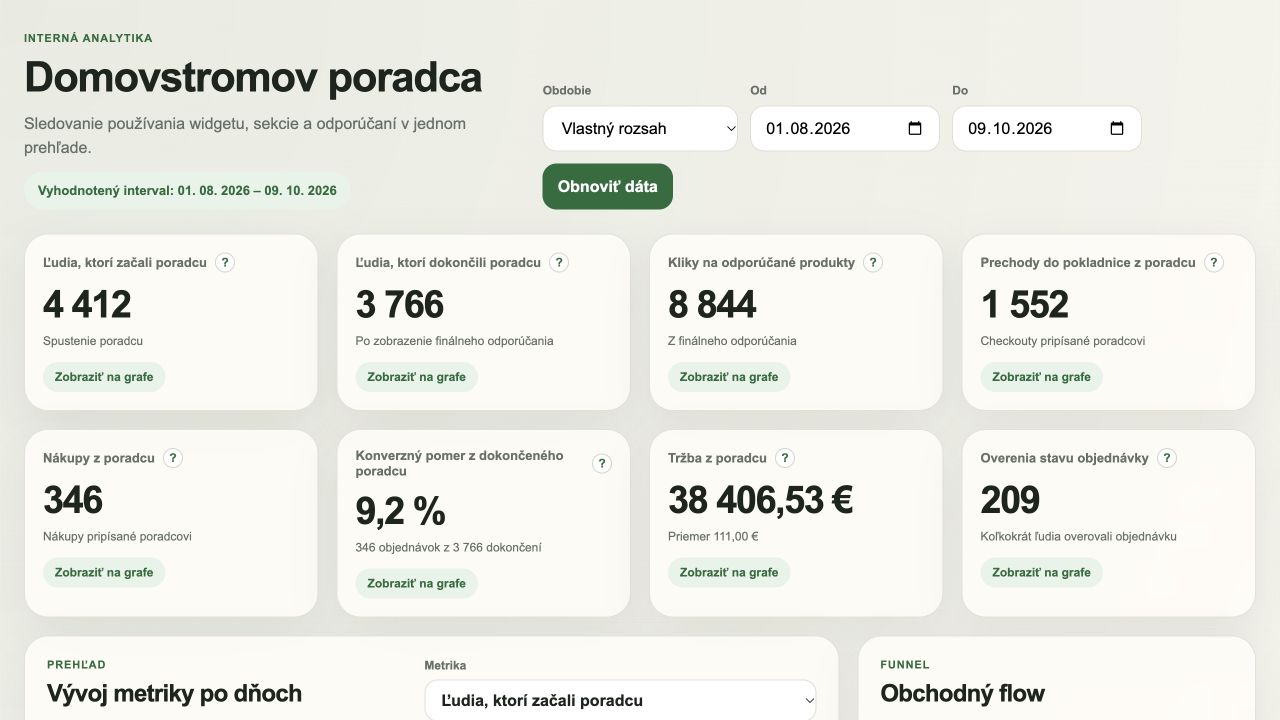Click the Vyhodnotený interval badge
The height and width of the screenshot is (720, 1280).
tap(187, 190)
